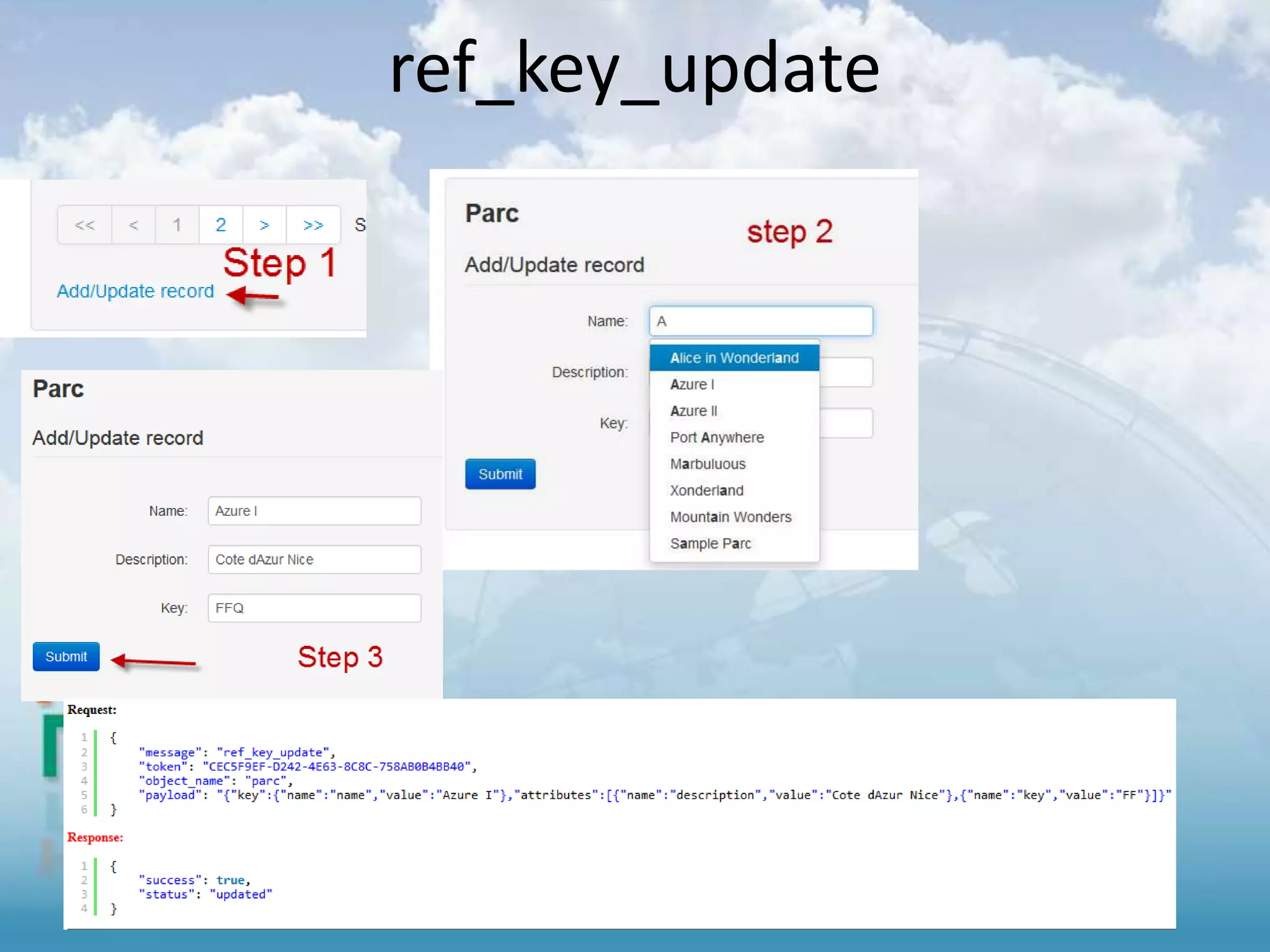Click the ref_key_update slide title
Image resolution: width=1270 pixels, height=952 pixels.
click(634, 69)
